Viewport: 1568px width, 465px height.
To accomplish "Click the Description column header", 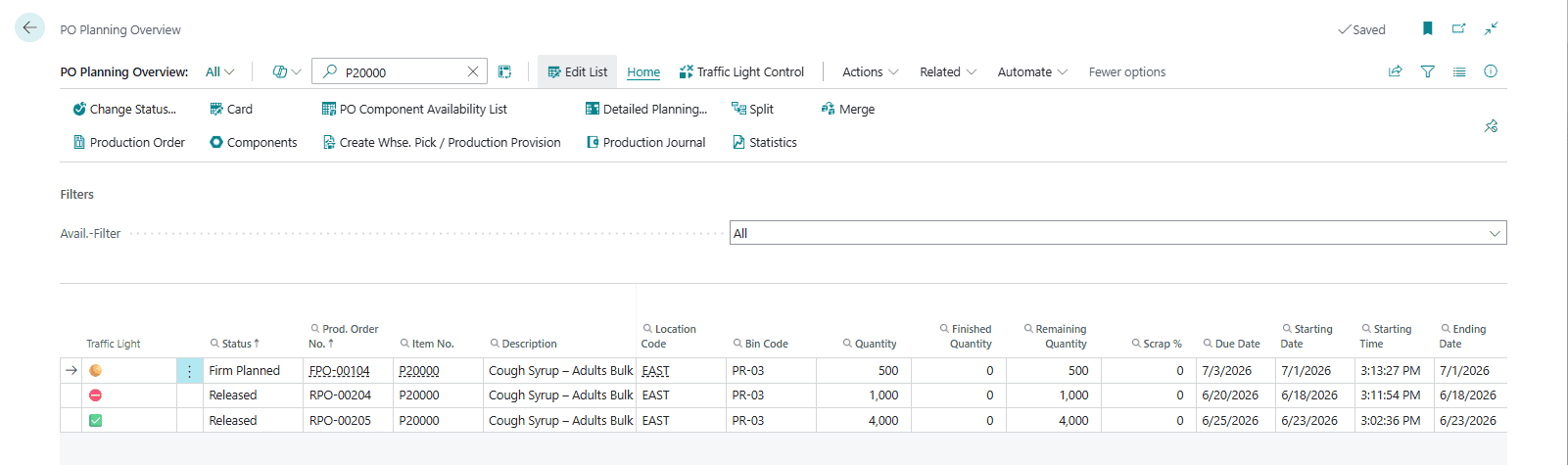I will pyautogui.click(x=524, y=344).
